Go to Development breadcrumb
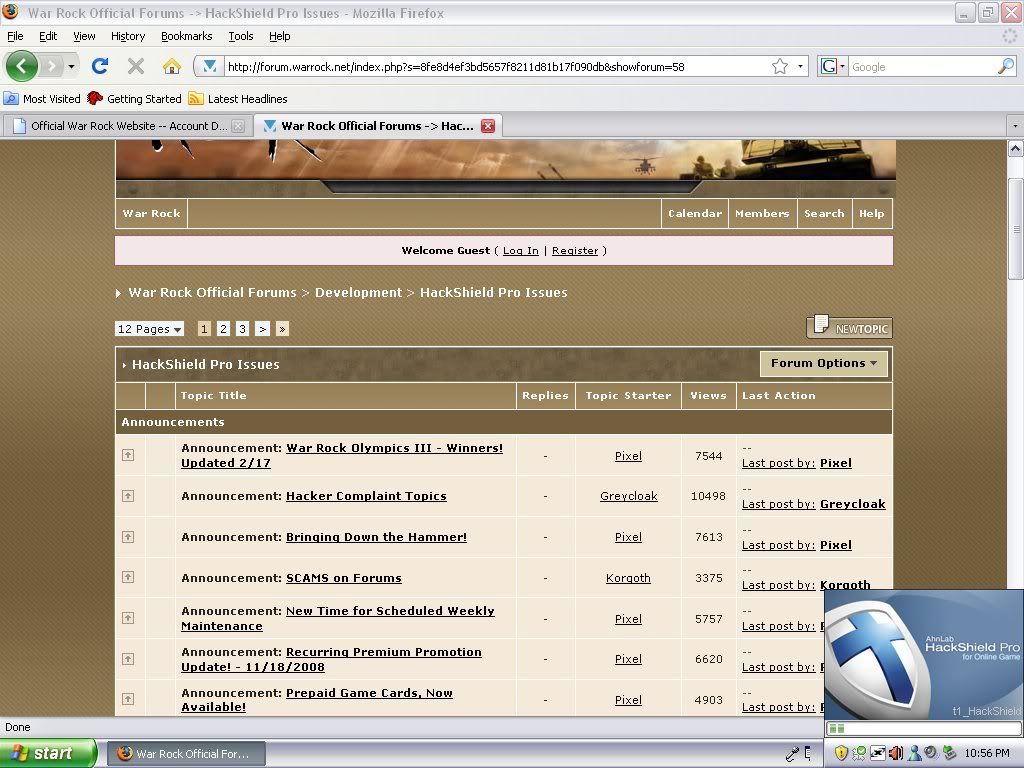 pyautogui.click(x=359, y=293)
